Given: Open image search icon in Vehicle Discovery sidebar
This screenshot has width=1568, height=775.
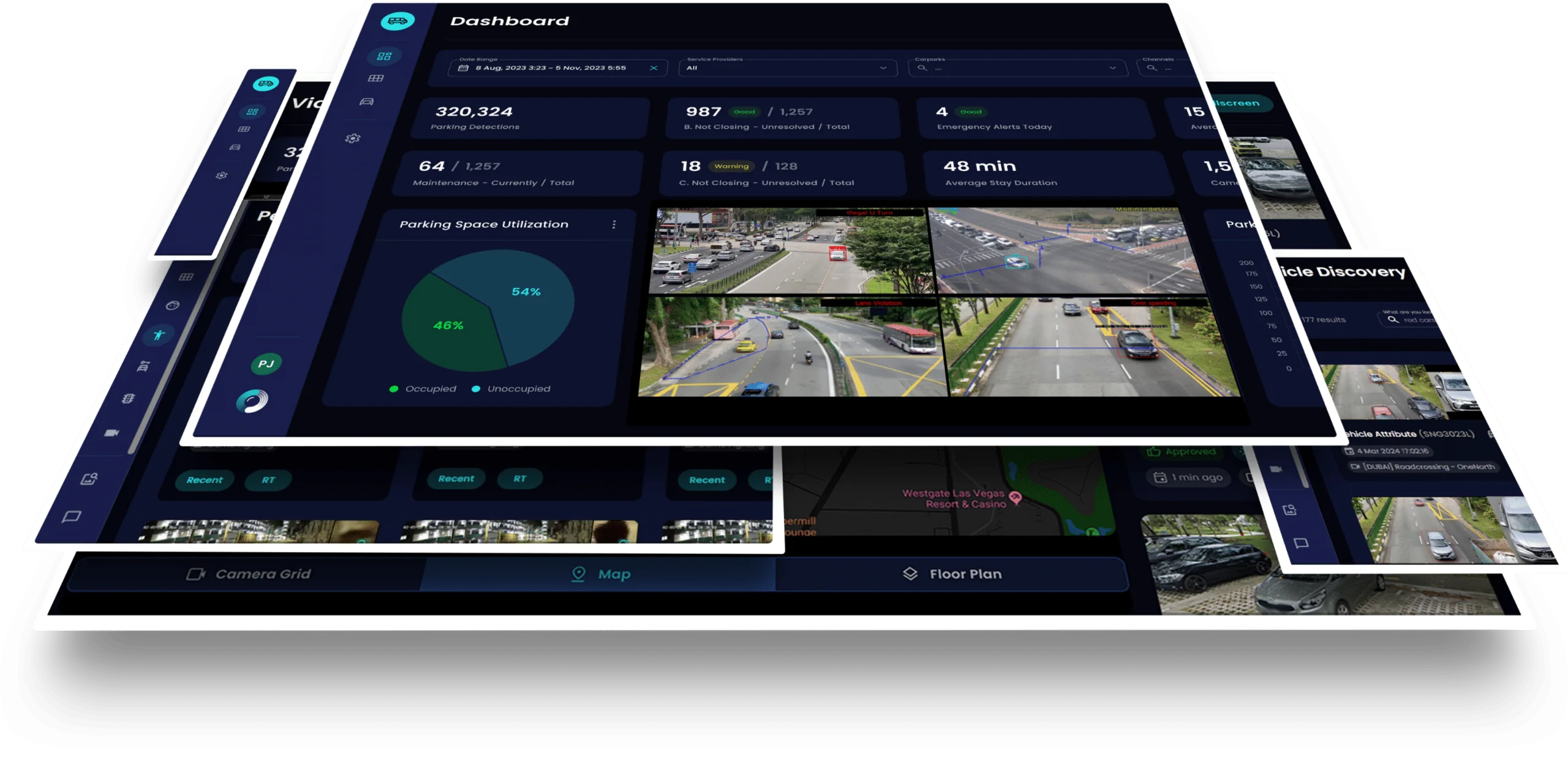Looking at the screenshot, I should click(x=1289, y=510).
